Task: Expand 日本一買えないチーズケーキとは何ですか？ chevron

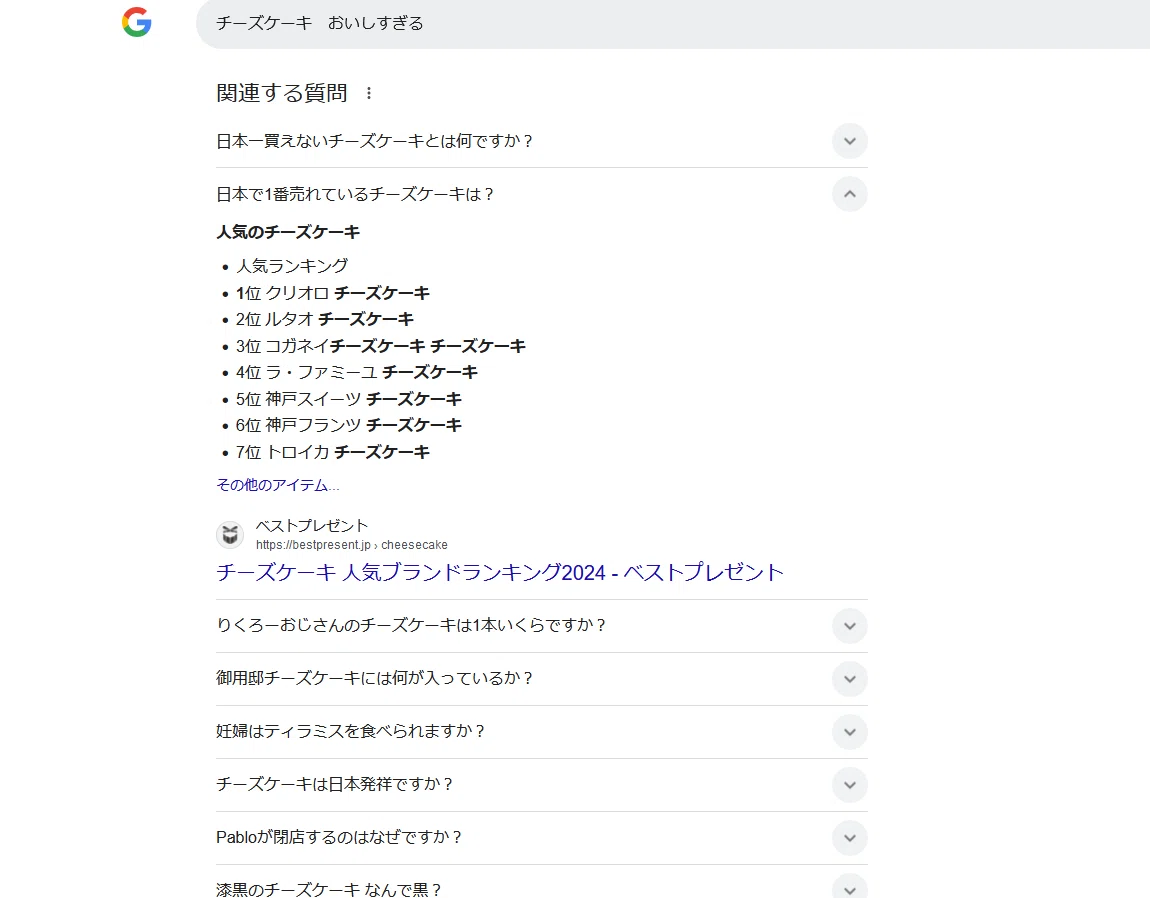Action: 849,141
